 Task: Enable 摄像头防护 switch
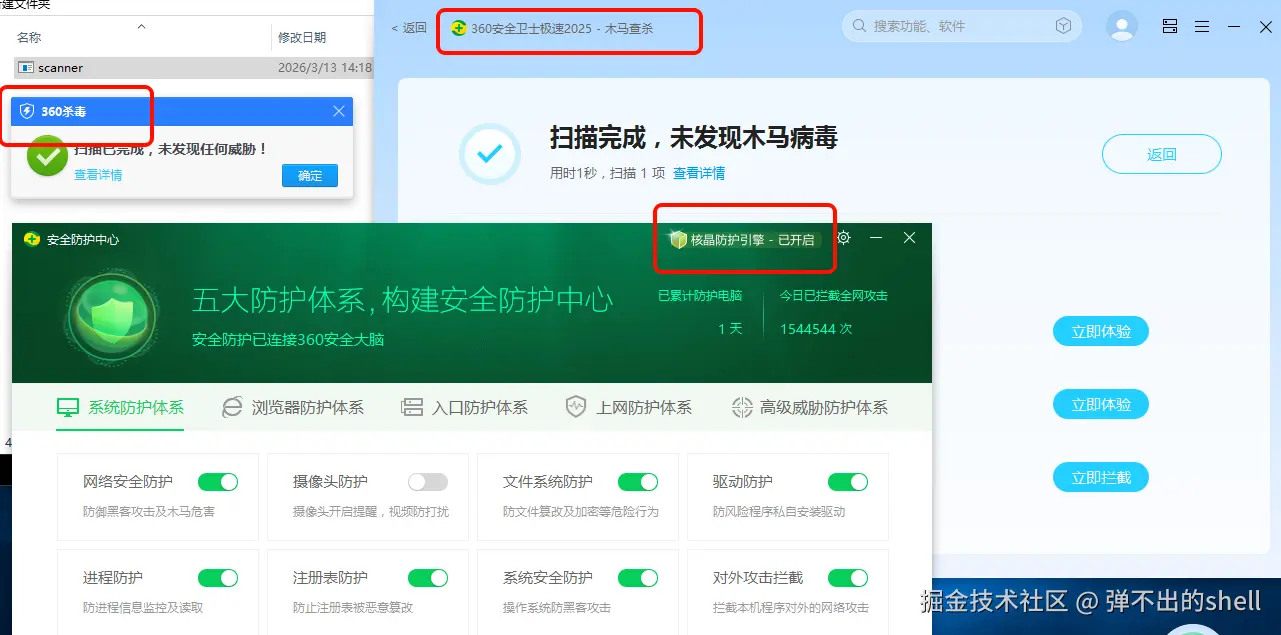click(428, 482)
